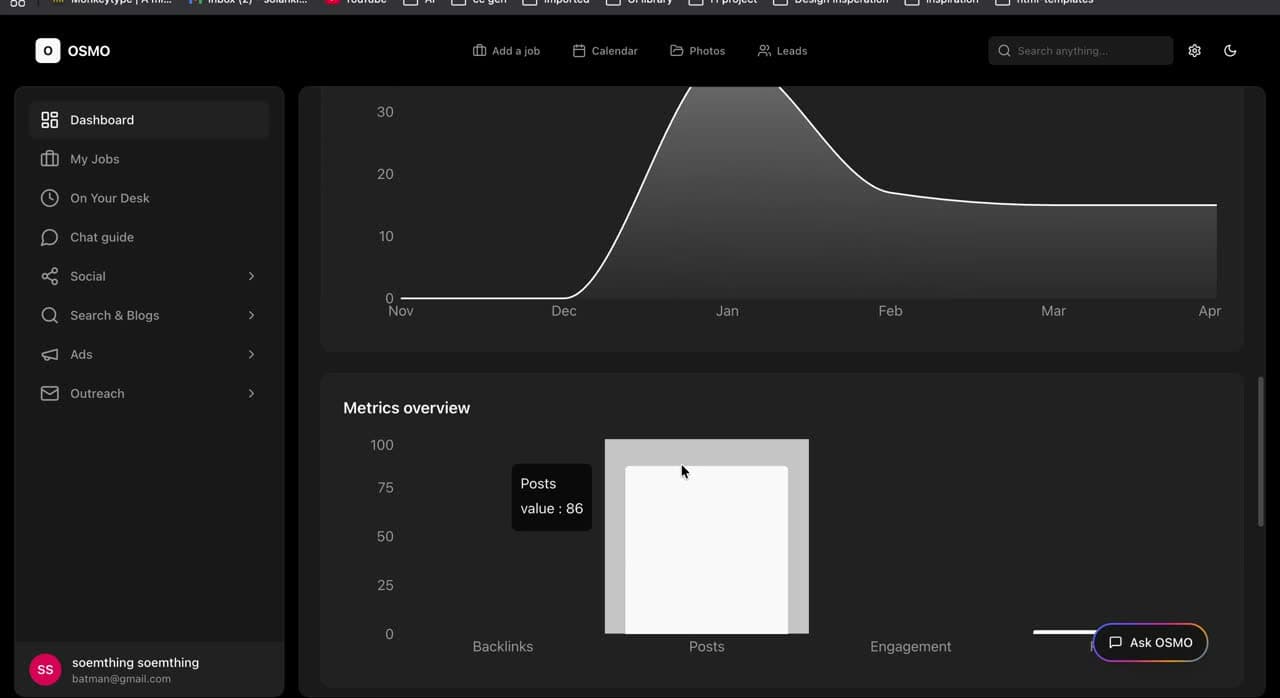Viewport: 1280px width, 698px height.
Task: Click user name soemthing soemthing
Action: [x=135, y=662]
